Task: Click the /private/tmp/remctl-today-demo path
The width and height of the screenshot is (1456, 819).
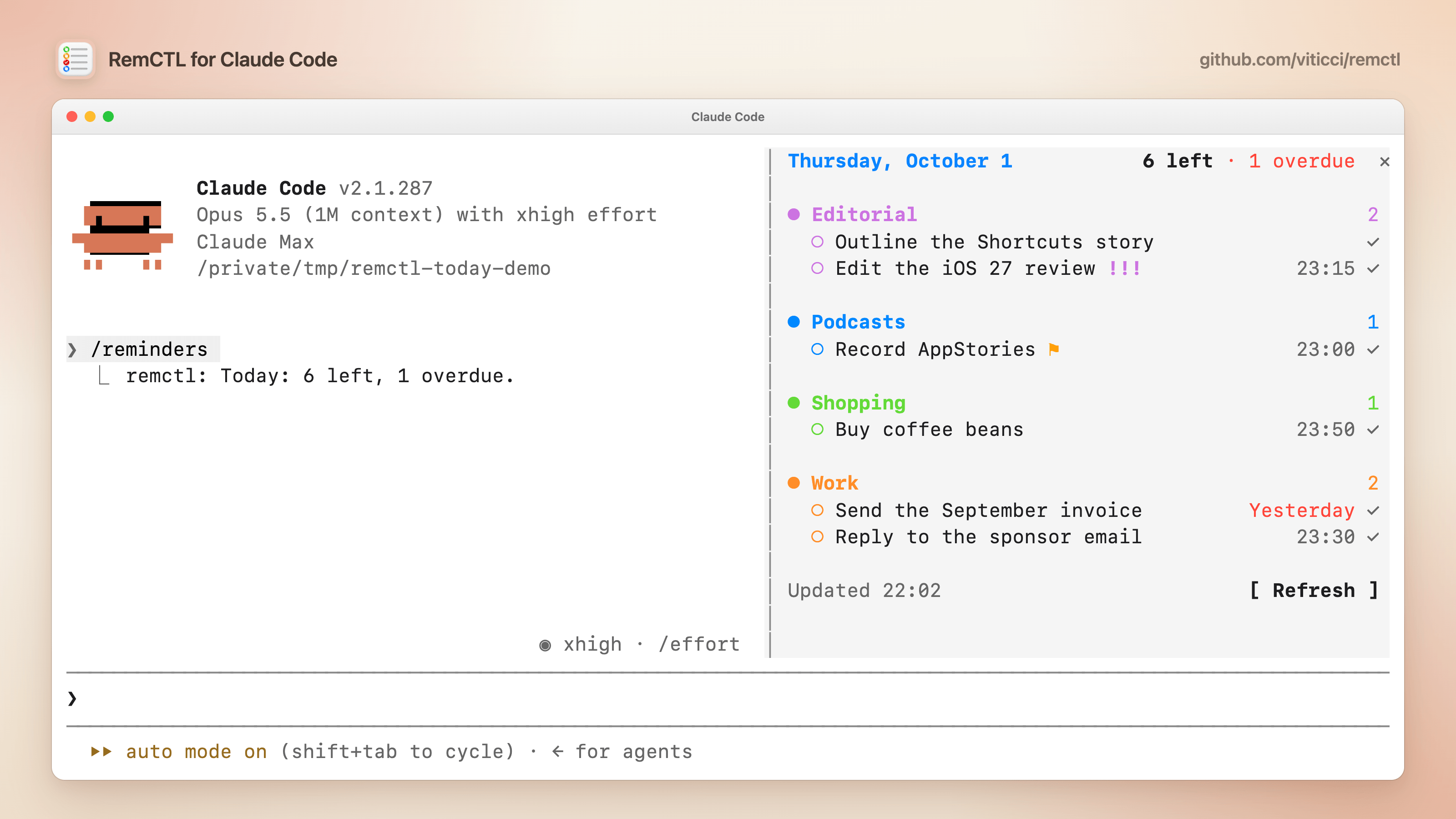Action: point(374,268)
